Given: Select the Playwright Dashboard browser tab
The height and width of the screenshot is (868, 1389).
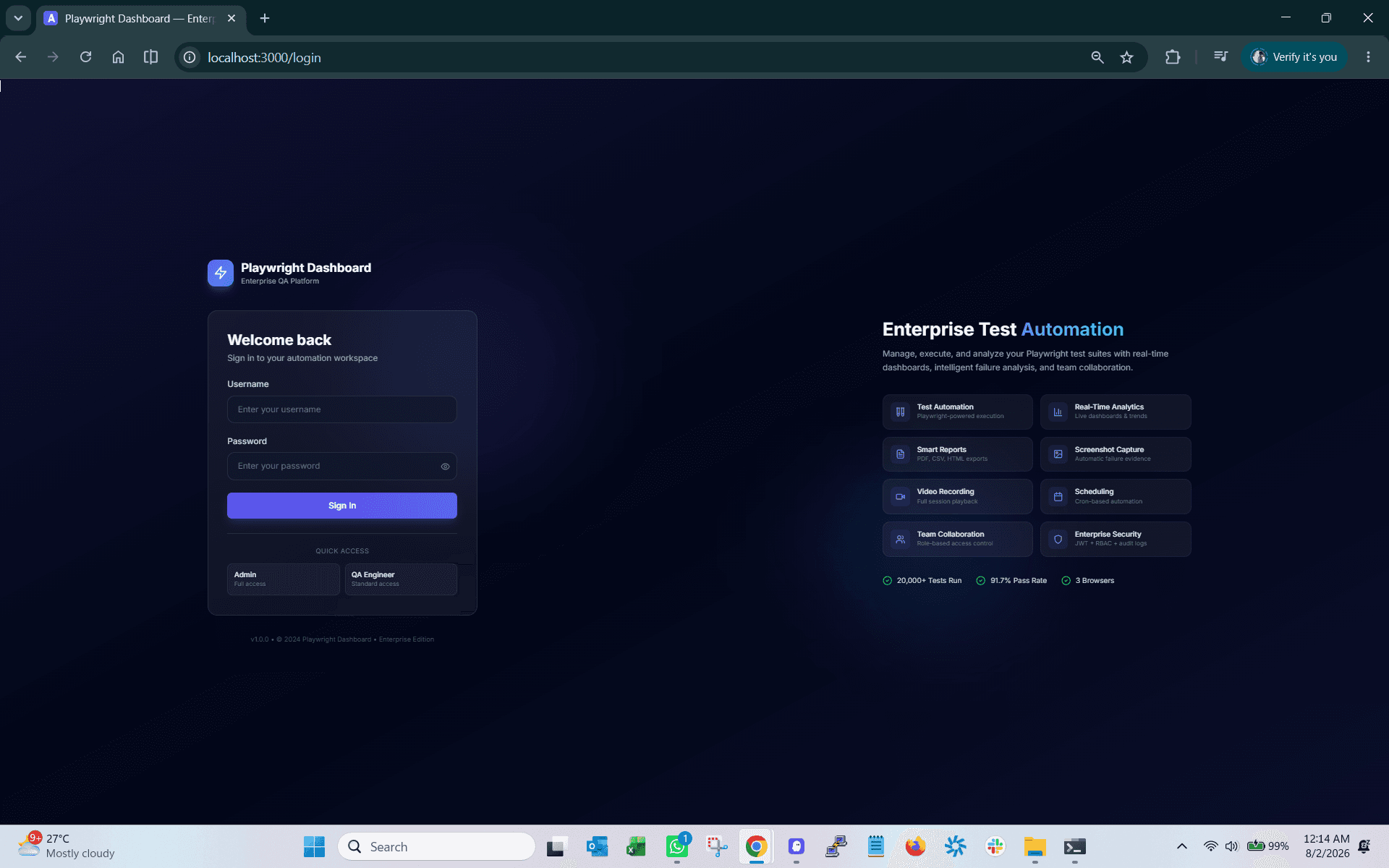Looking at the screenshot, I should pos(141,19).
